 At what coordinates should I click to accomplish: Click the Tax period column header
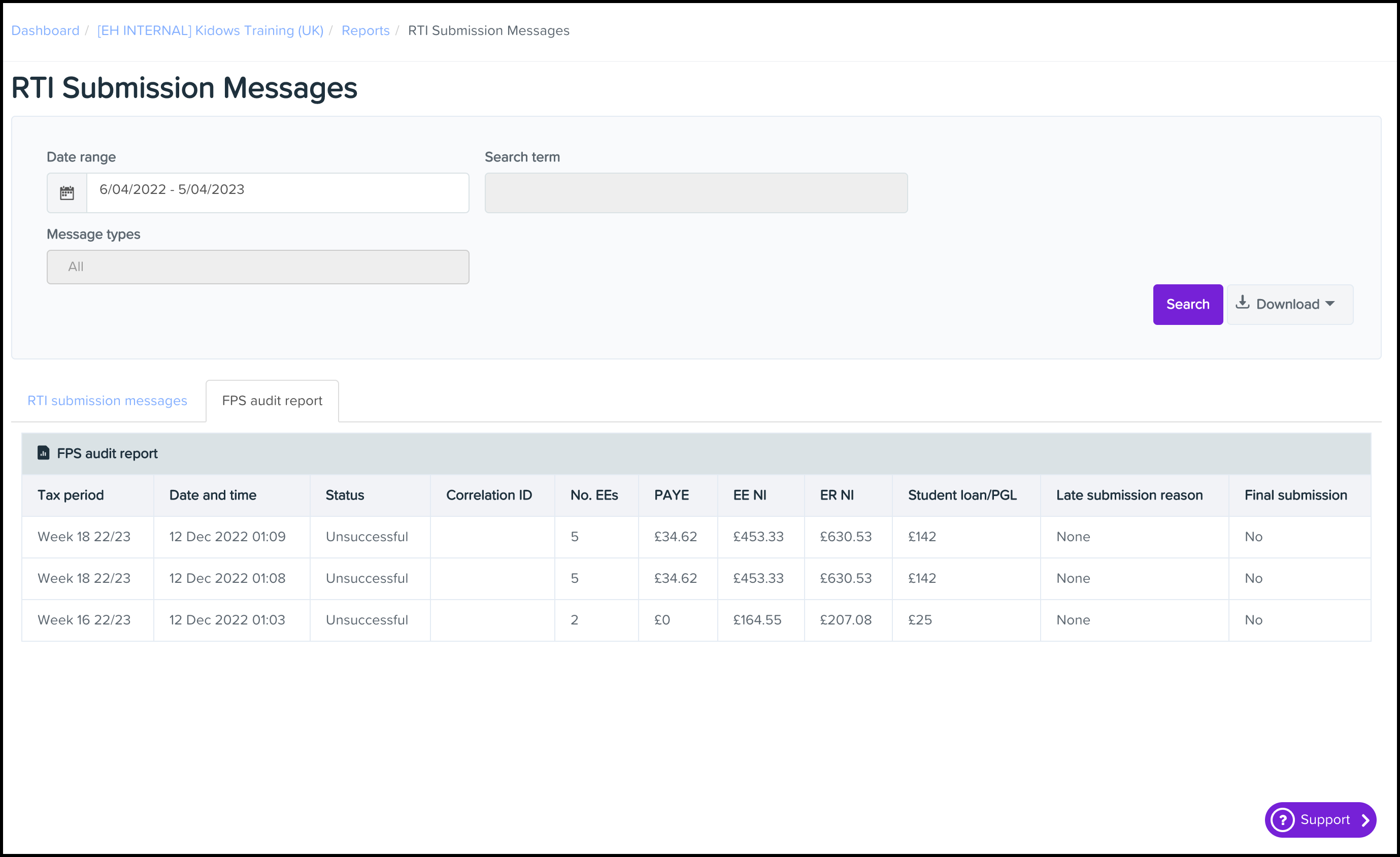71,495
